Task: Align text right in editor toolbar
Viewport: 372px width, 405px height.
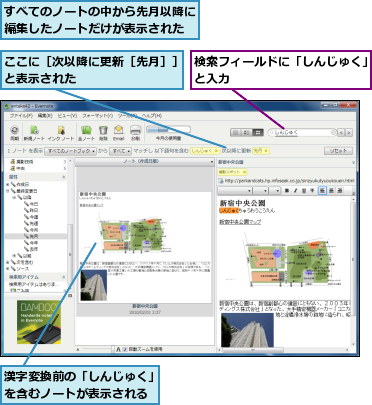Action: pyautogui.click(x=339, y=191)
